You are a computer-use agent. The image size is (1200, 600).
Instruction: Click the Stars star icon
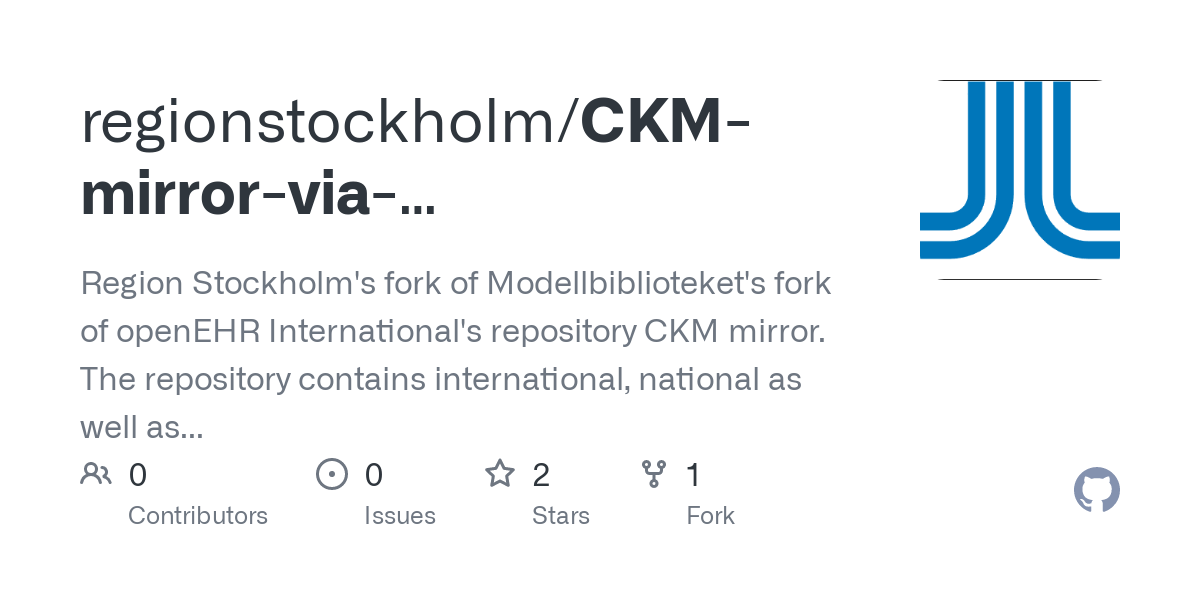tap(500, 474)
